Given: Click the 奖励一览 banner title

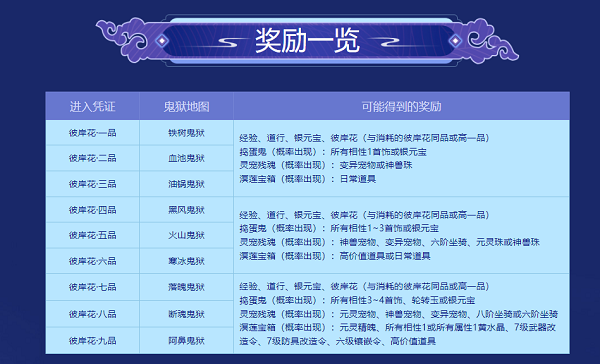Looking at the screenshot, I should pyautogui.click(x=307, y=40).
